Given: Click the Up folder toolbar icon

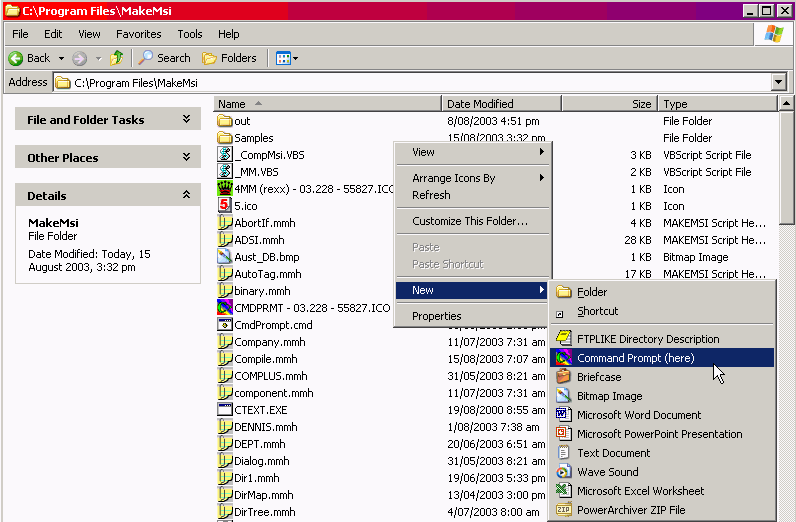Looking at the screenshot, I should [117, 58].
